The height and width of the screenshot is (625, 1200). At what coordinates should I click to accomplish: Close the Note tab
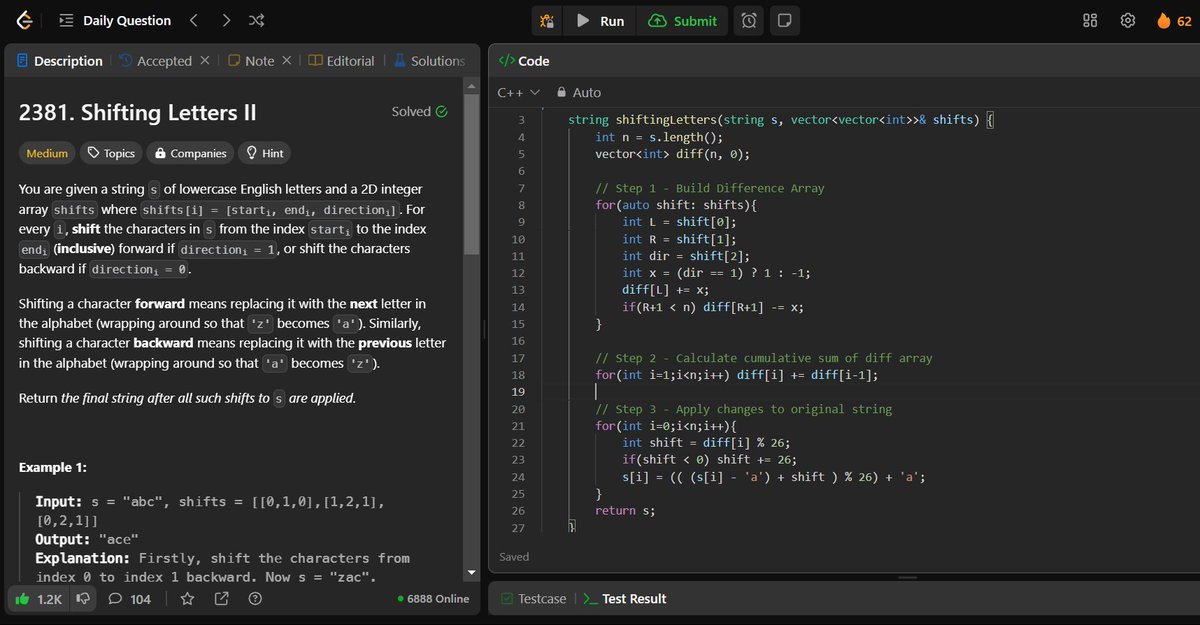[x=286, y=61]
